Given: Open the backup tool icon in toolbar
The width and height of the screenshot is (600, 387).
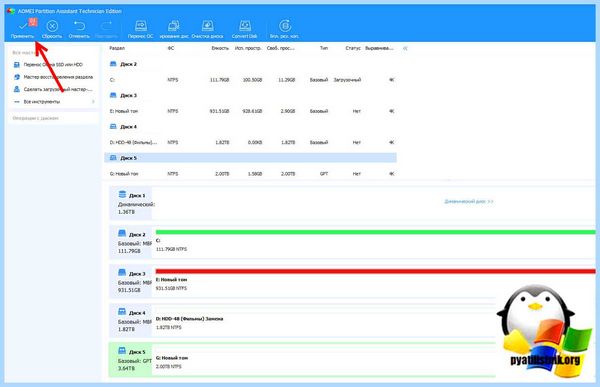Looking at the screenshot, I should (285, 29).
